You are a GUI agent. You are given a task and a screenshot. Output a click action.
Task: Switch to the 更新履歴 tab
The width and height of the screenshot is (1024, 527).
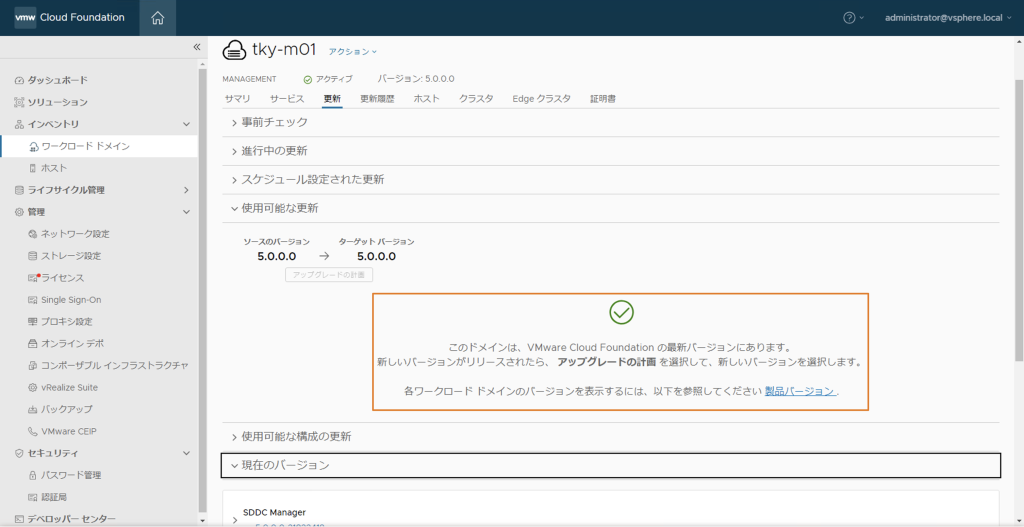tap(377, 99)
